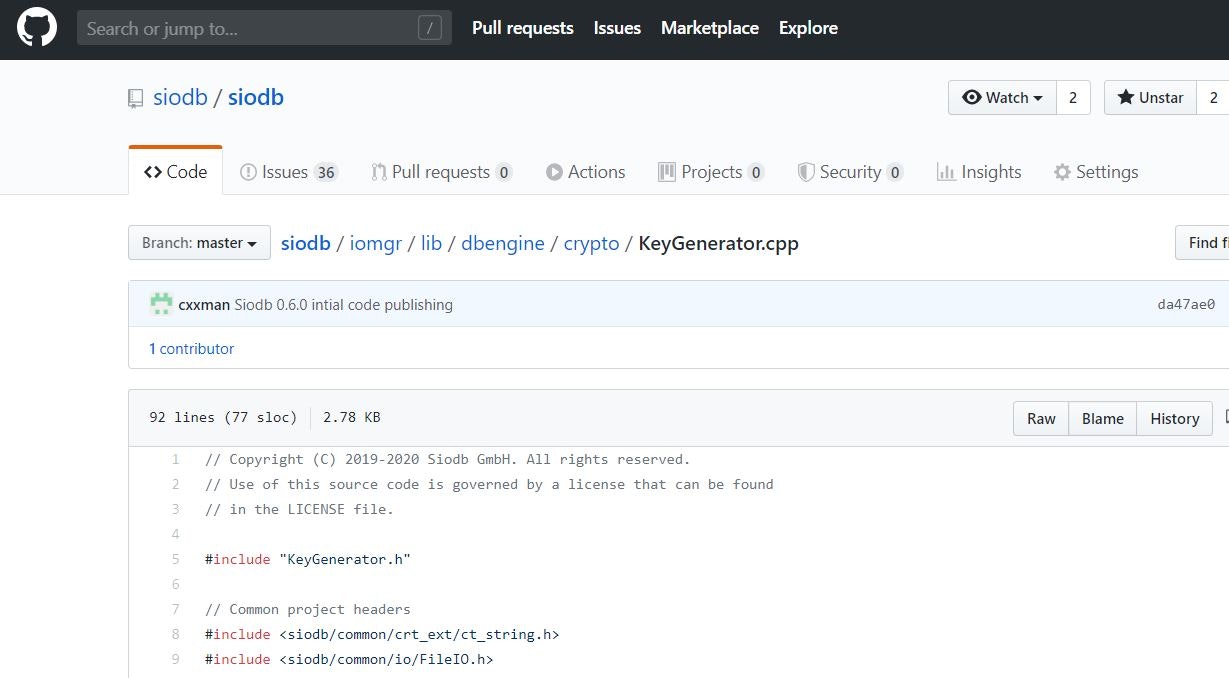The image size is (1229, 678).
Task: Open the Projects section
Action: coord(711,171)
